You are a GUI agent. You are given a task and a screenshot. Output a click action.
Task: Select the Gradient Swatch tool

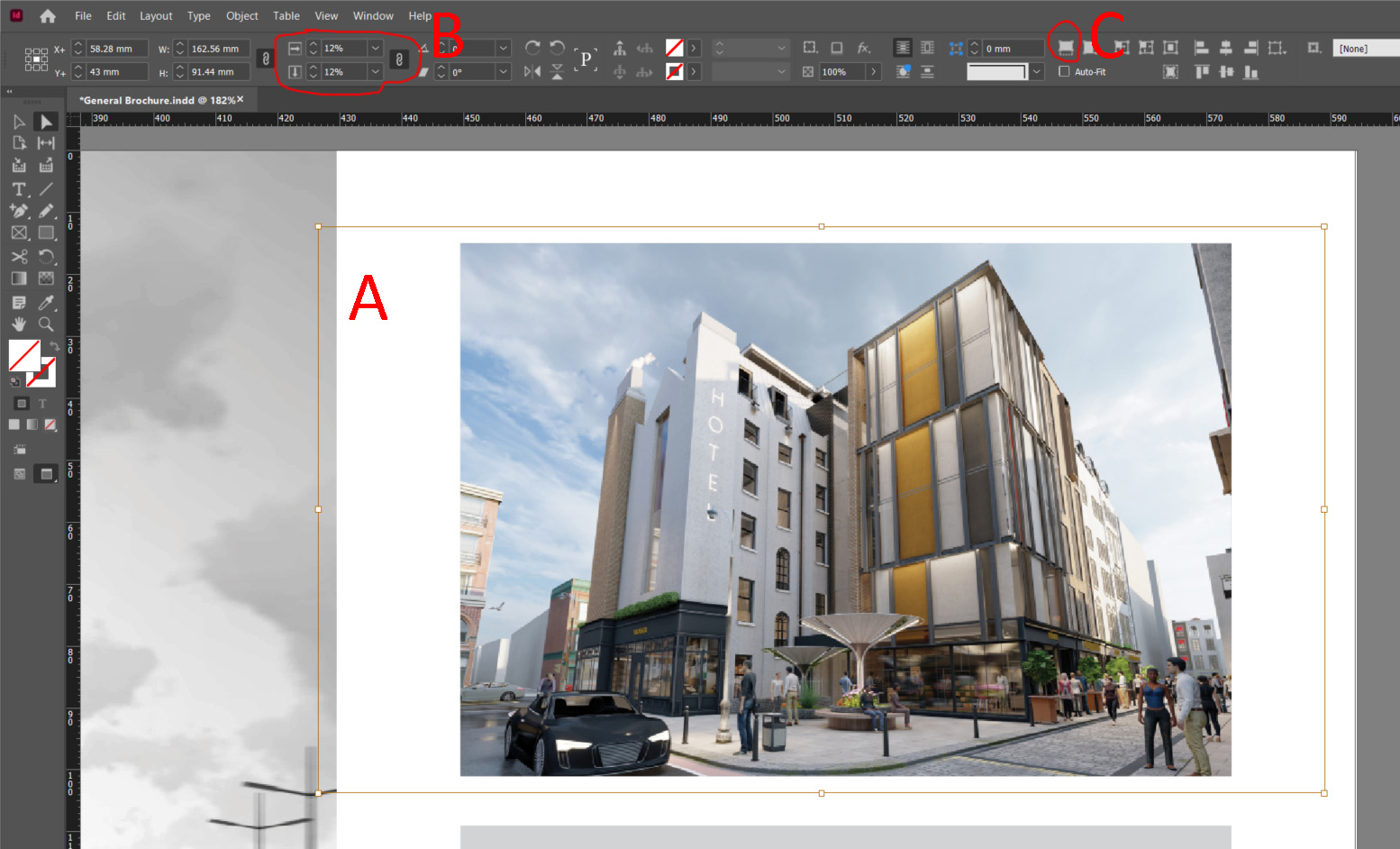[x=19, y=278]
